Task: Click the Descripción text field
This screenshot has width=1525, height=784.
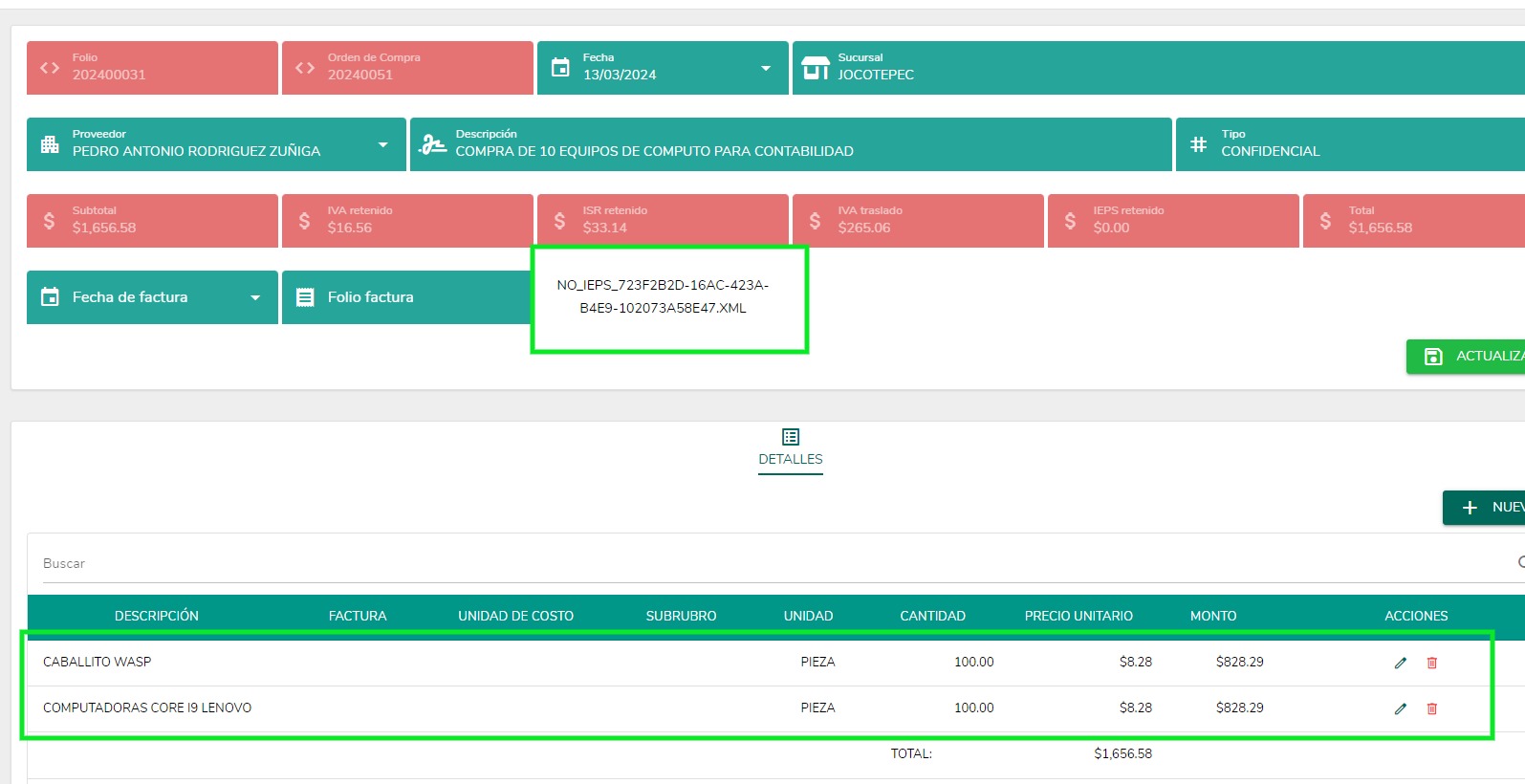Action: click(x=791, y=144)
